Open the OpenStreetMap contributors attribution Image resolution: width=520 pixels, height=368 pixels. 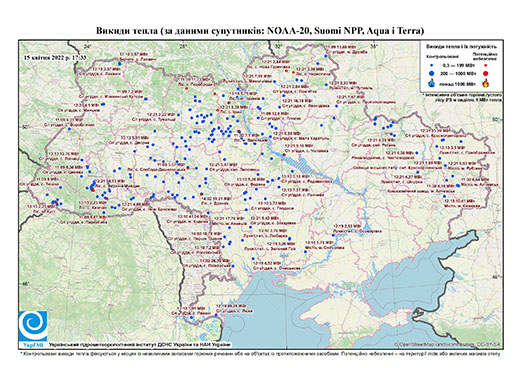point(447,344)
